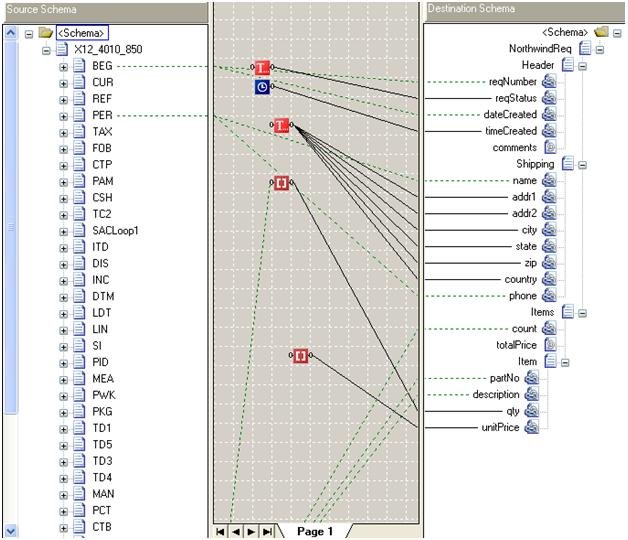Select the dateCreated field in destination
The image size is (628, 540).
pyautogui.click(x=510, y=115)
